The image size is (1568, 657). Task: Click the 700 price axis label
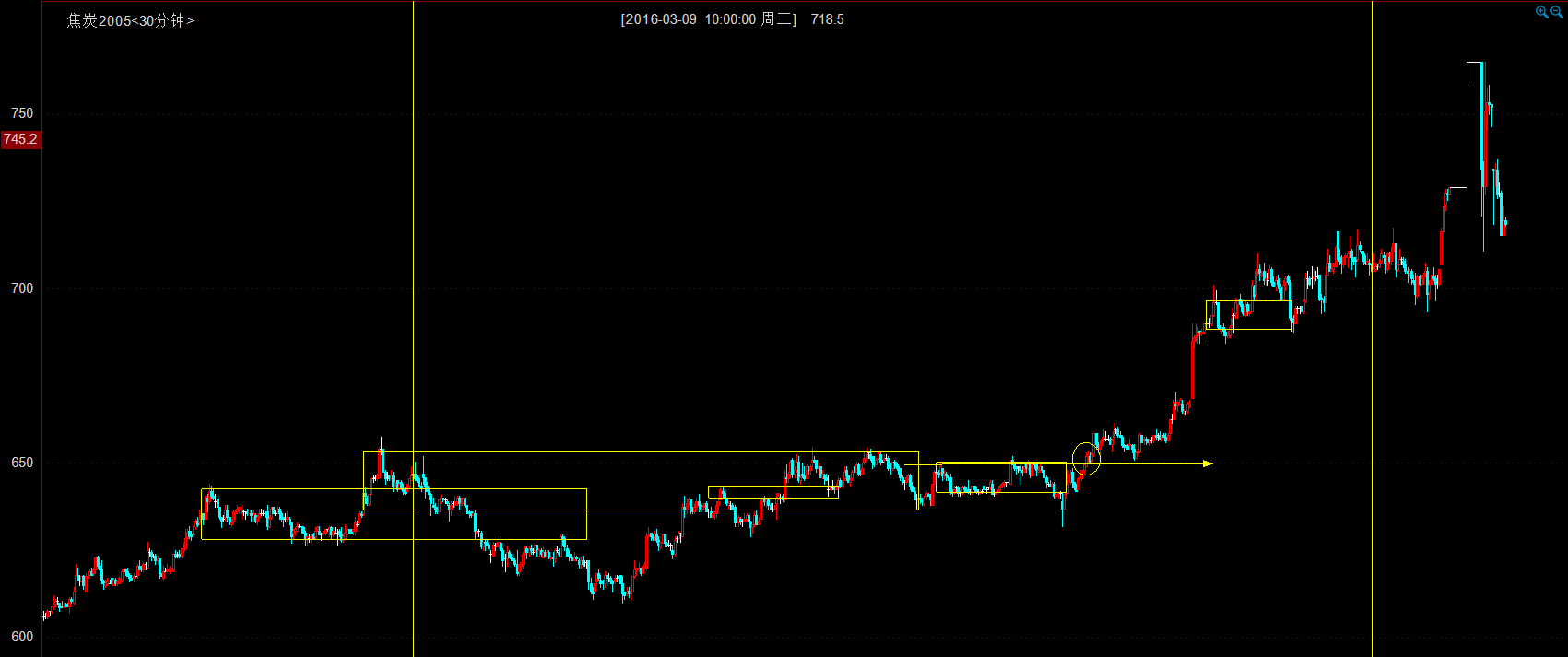22,288
